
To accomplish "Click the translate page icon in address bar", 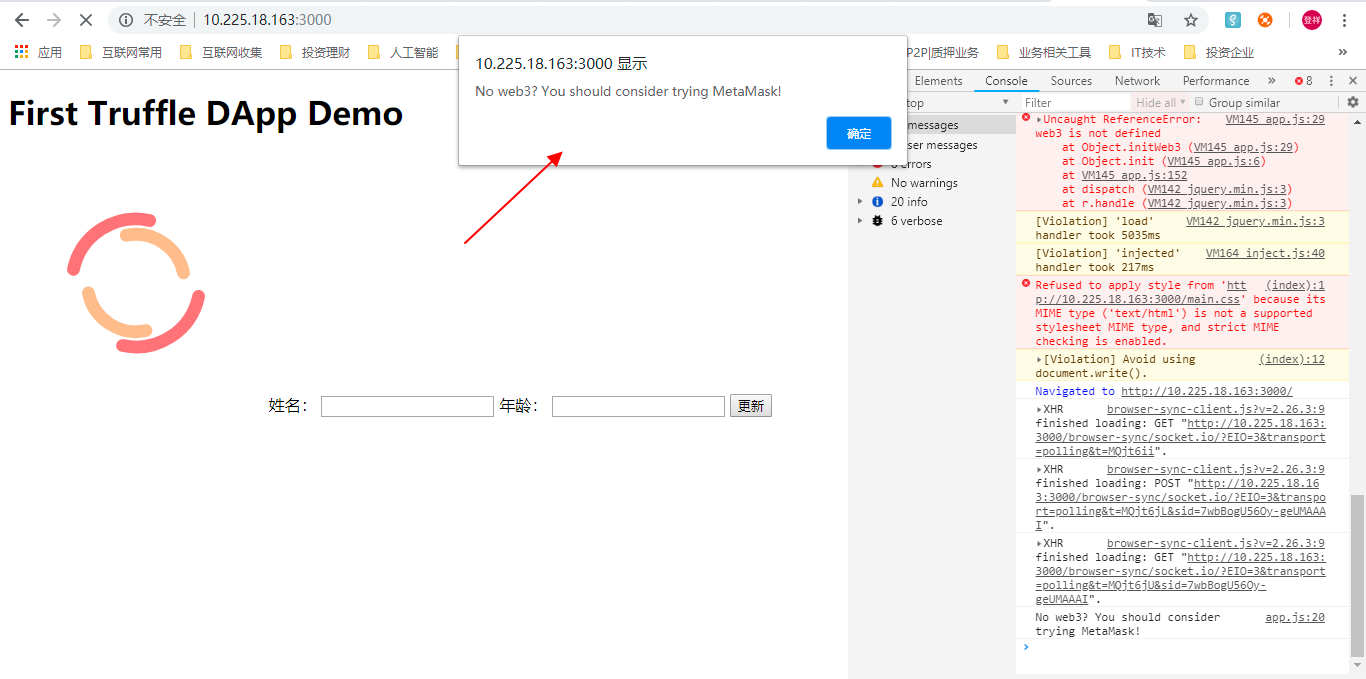I will (1155, 20).
